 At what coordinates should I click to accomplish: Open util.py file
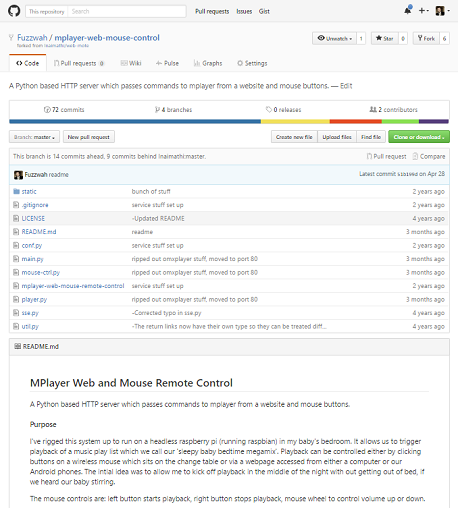pyautogui.click(x=30, y=326)
